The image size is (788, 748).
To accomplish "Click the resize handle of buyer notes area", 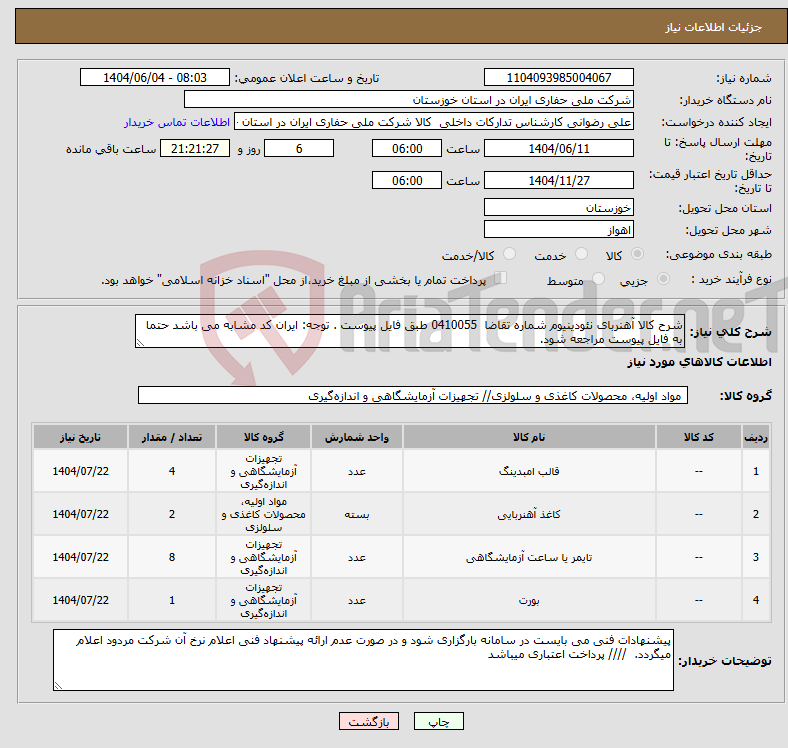I will 58,686.
